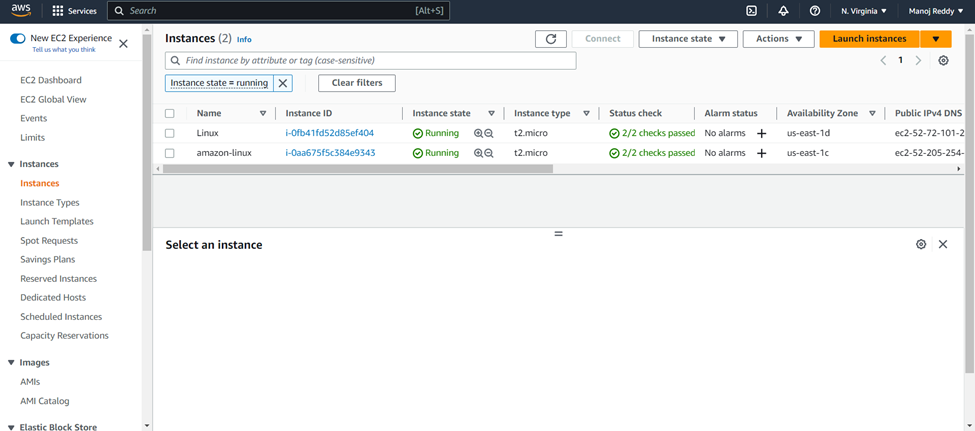Open Savings Plans page
Image resolution: width=975 pixels, height=431 pixels.
[x=48, y=259]
